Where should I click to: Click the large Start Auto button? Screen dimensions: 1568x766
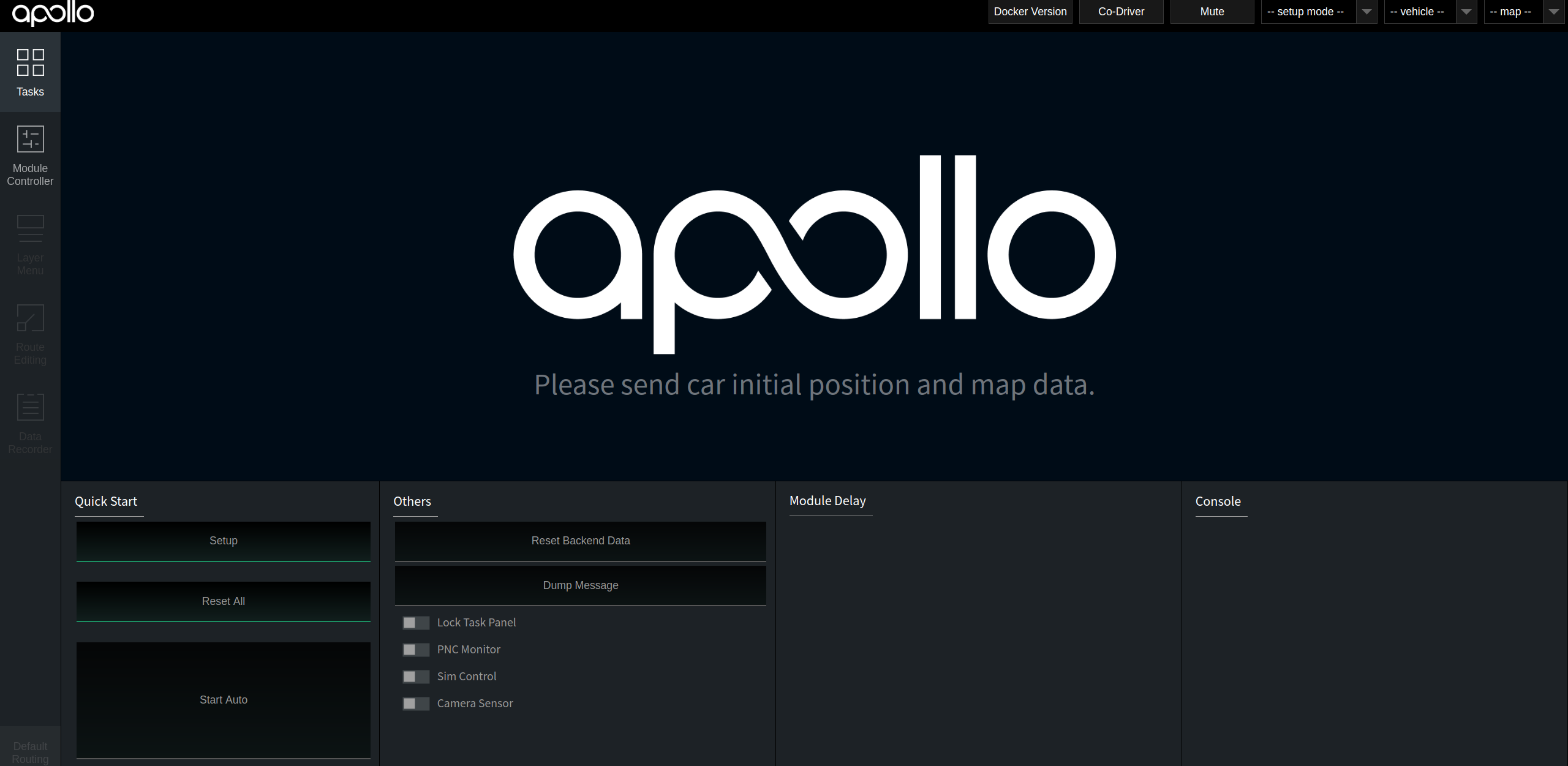click(223, 699)
